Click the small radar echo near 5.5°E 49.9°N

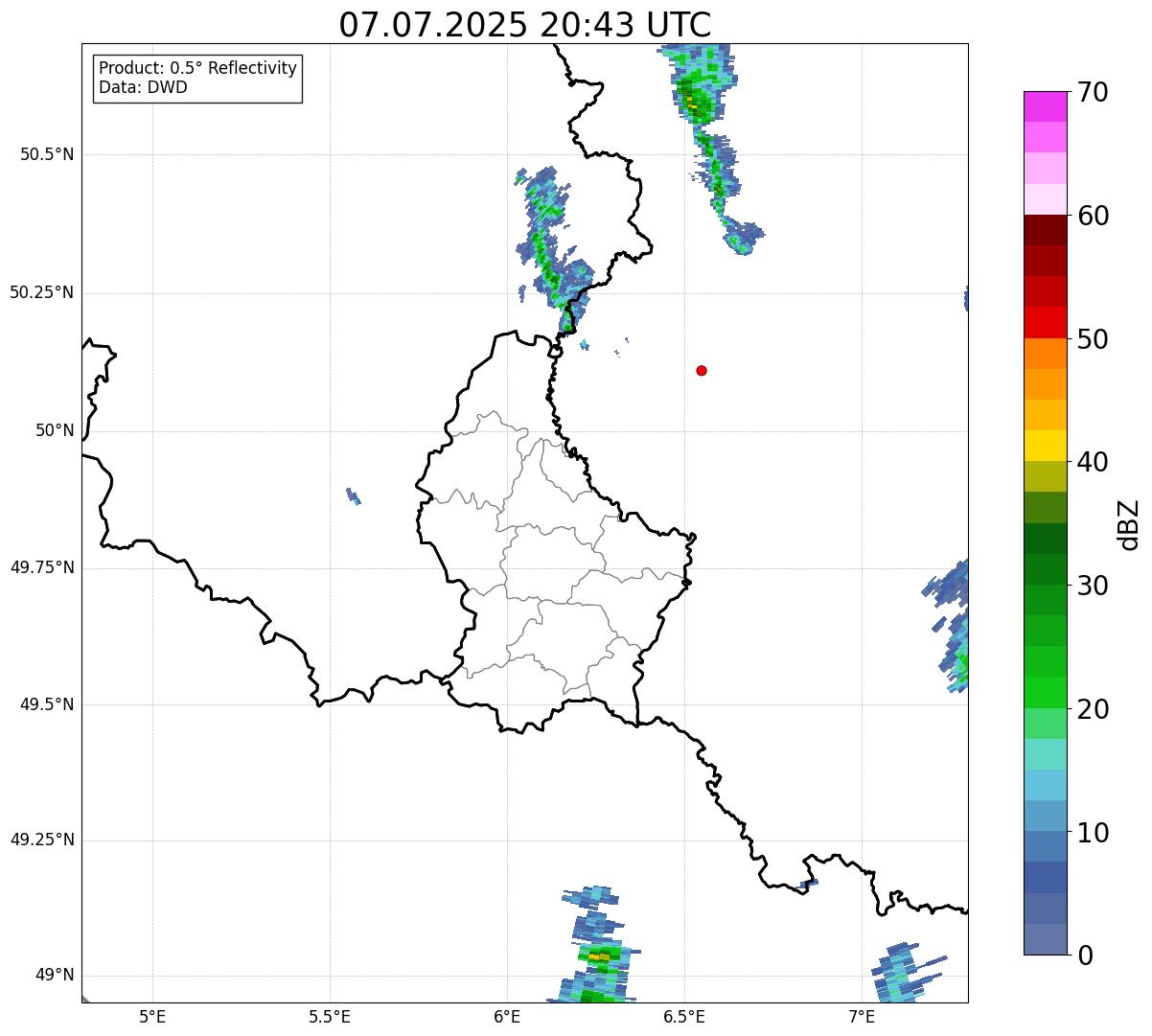(354, 495)
